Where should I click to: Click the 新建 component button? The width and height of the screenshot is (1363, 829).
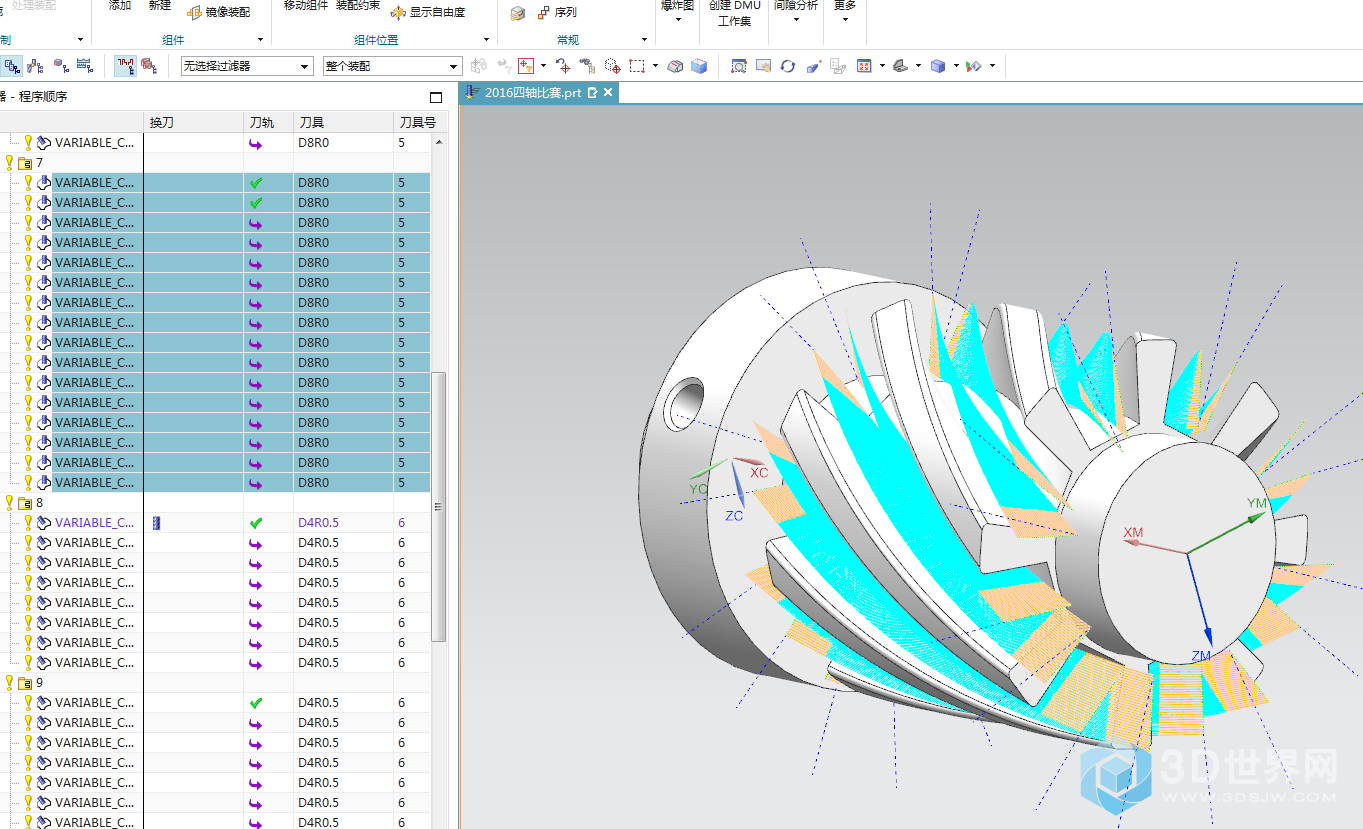pos(160,6)
